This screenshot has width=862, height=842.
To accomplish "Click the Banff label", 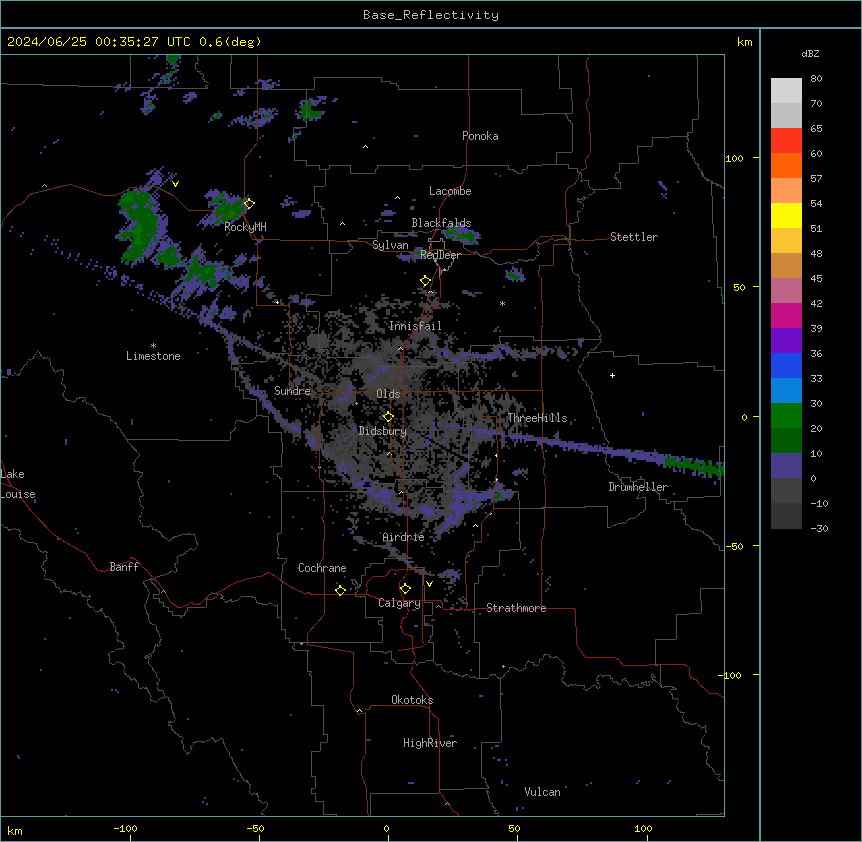I will point(124,567).
